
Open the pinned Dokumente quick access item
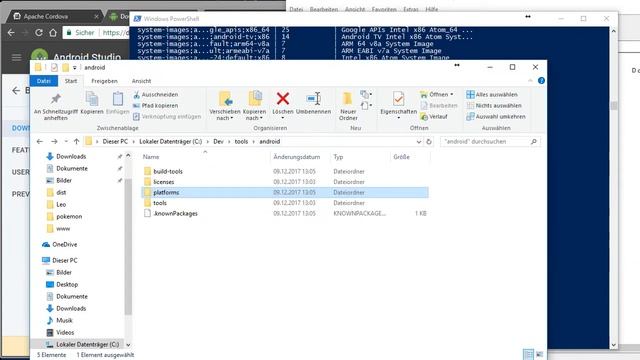coord(71,168)
